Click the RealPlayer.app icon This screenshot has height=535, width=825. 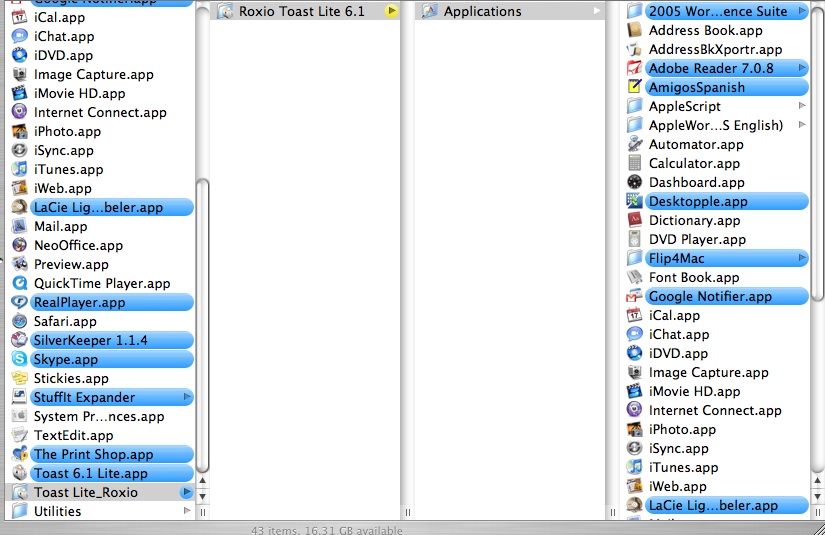(x=19, y=302)
